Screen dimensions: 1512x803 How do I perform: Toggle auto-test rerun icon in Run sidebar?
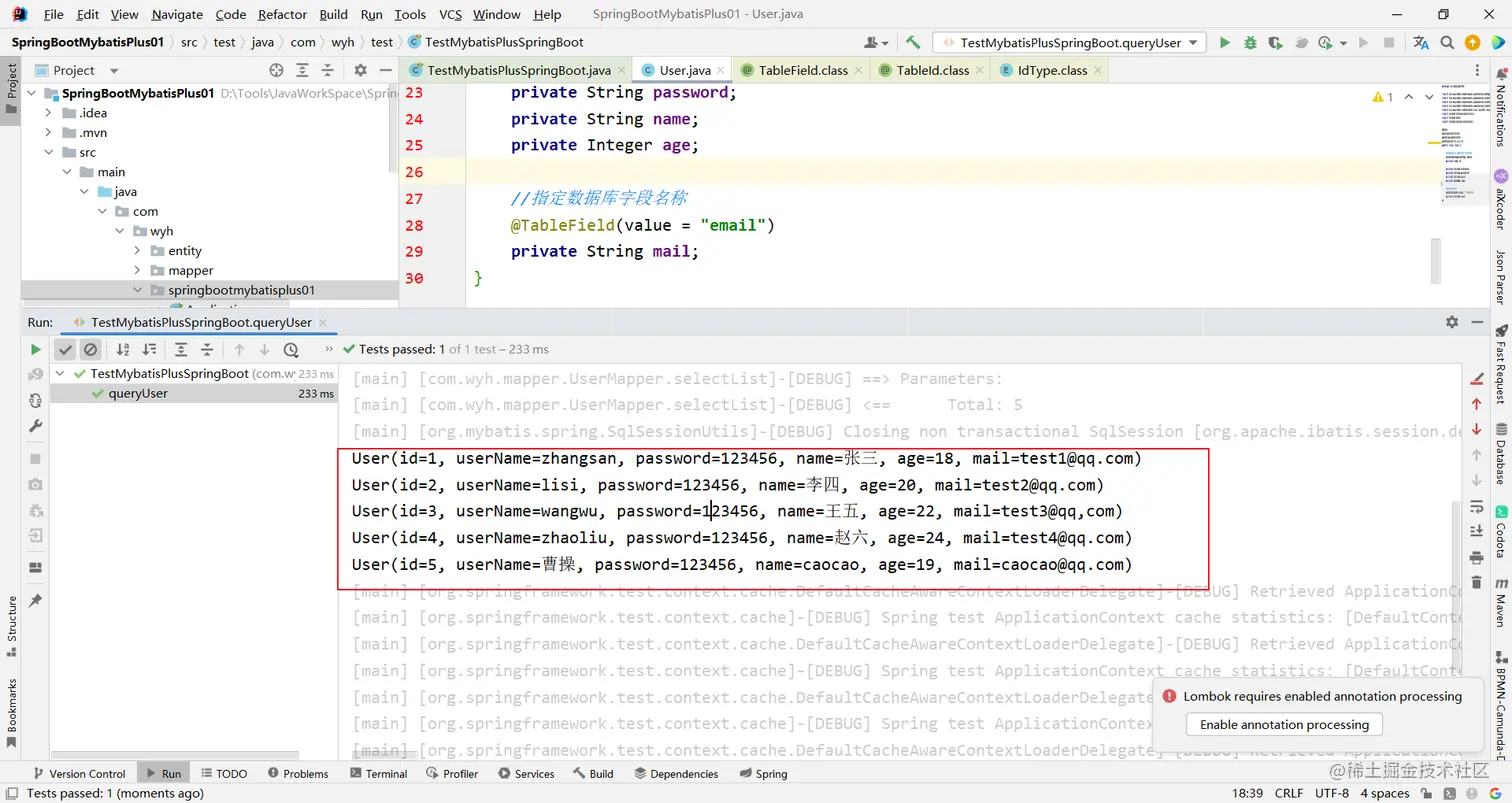tap(36, 400)
